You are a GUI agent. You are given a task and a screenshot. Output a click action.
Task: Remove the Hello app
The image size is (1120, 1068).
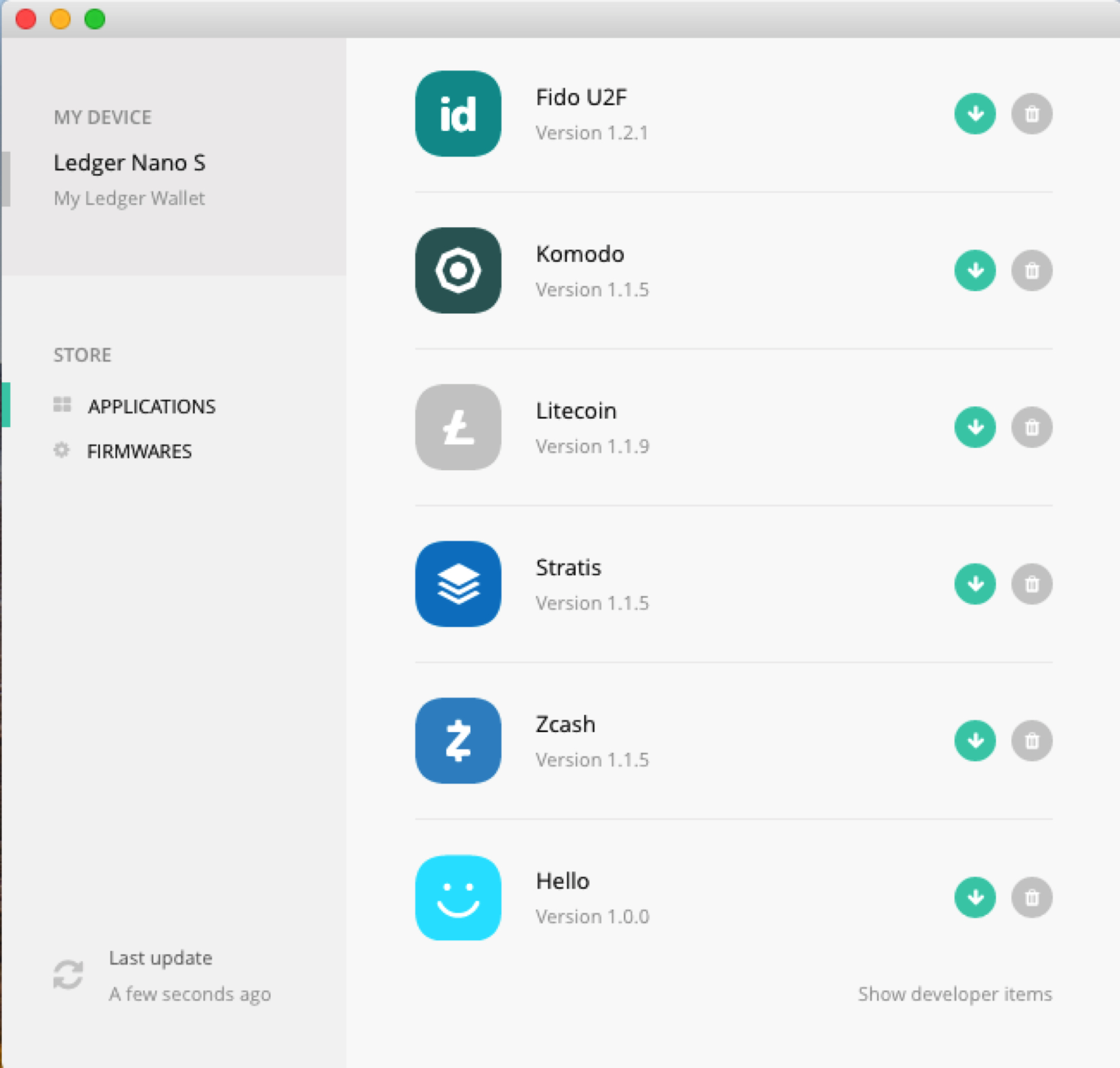pos(1032,897)
